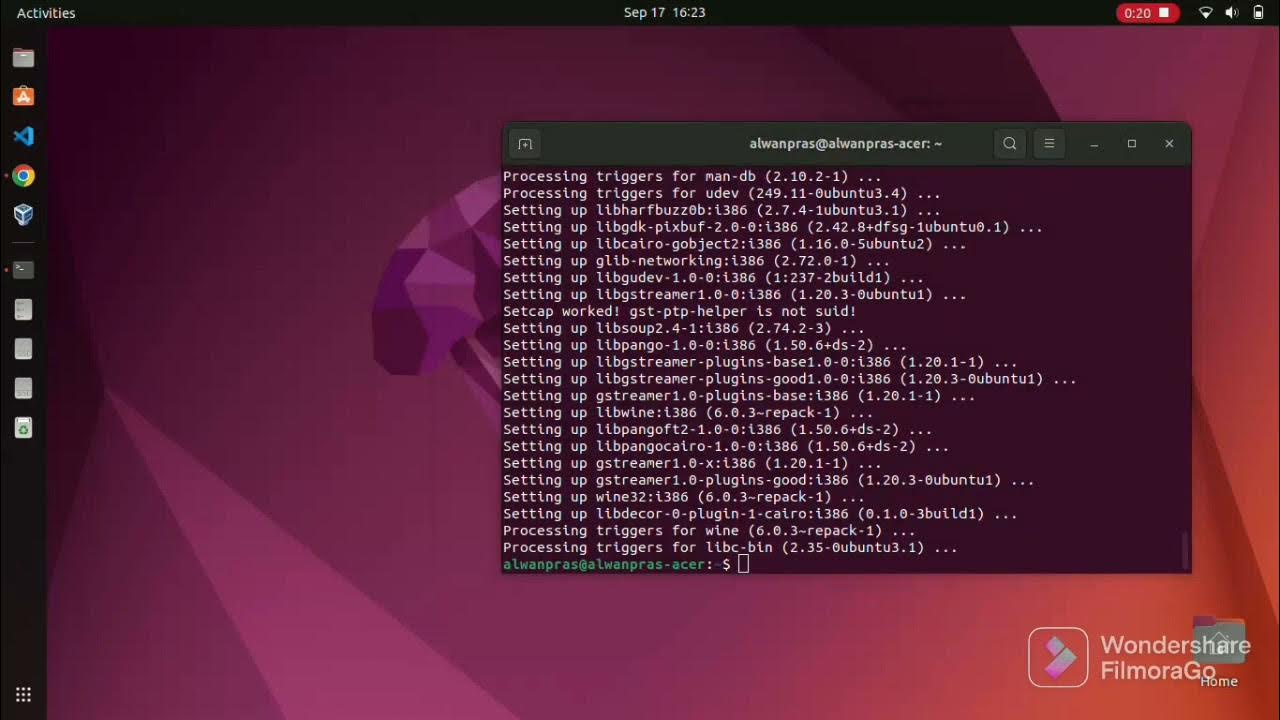Open the Trash from the dock
This screenshot has width=1280, height=720.
click(23, 428)
